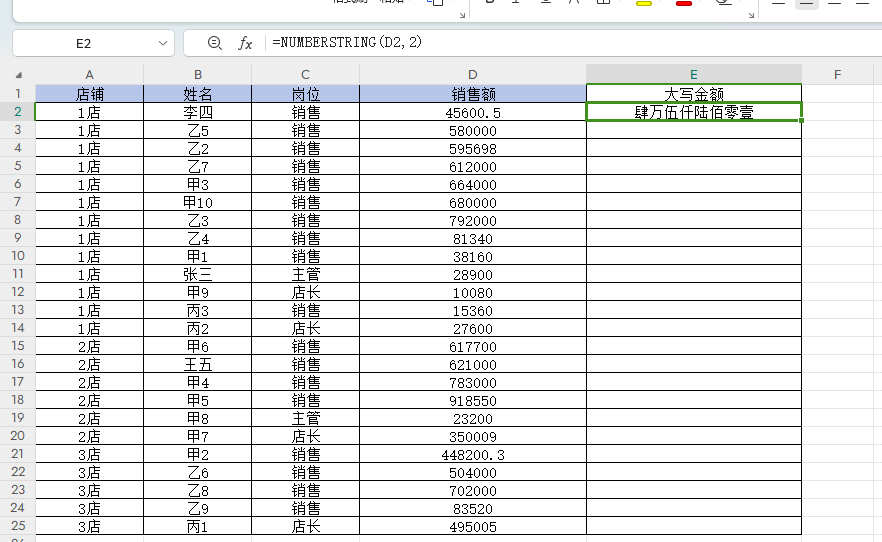The image size is (882, 542).
Task: Select cell E2 with 肆万伍仟陆佰零壹
Action: point(694,112)
